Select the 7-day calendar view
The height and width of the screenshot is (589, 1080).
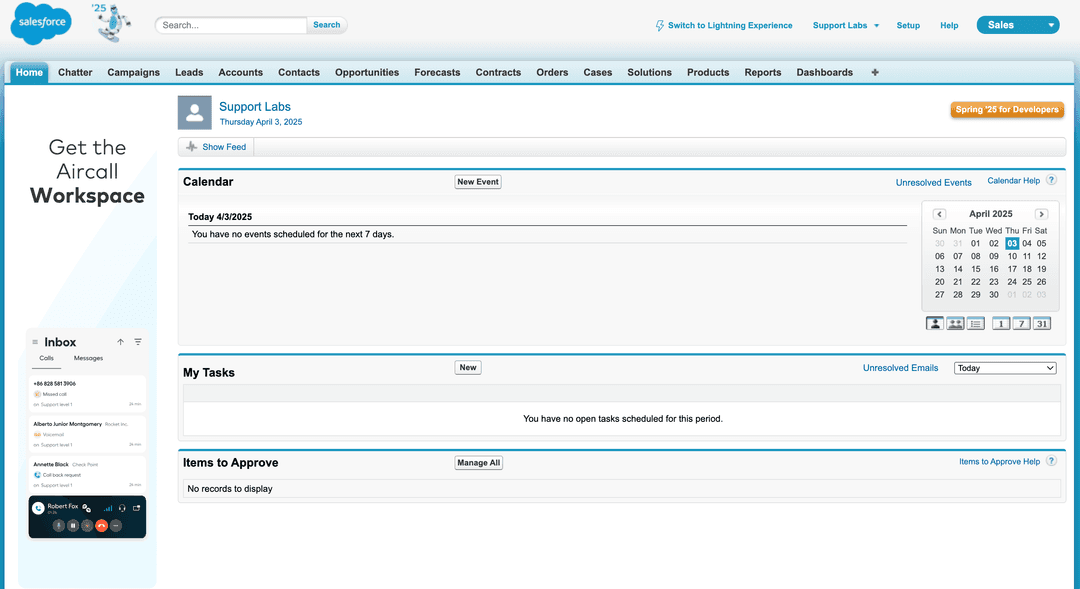tap(1021, 322)
